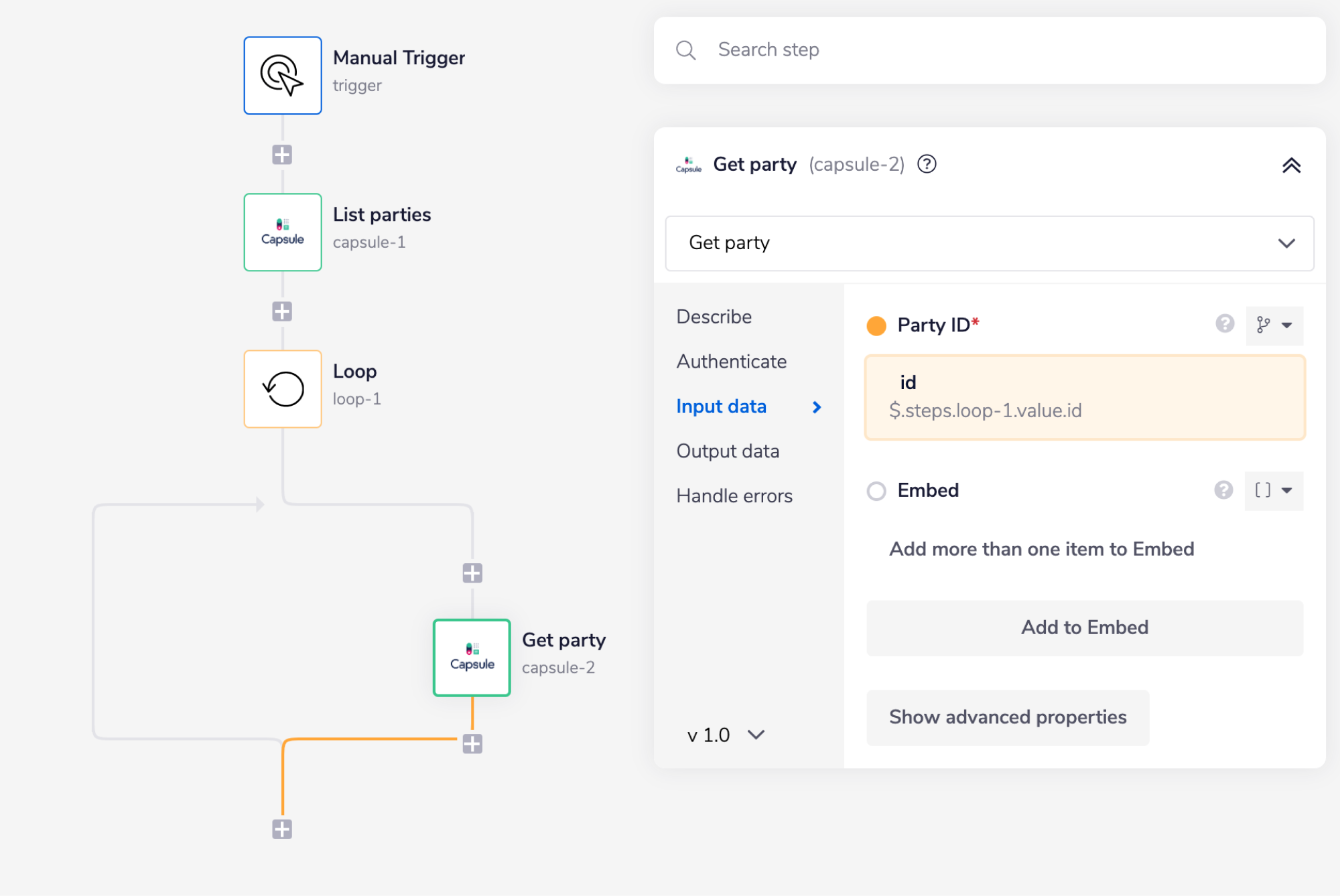Open help for Get party step title
Viewport: 1340px width, 896px height.
tap(927, 164)
